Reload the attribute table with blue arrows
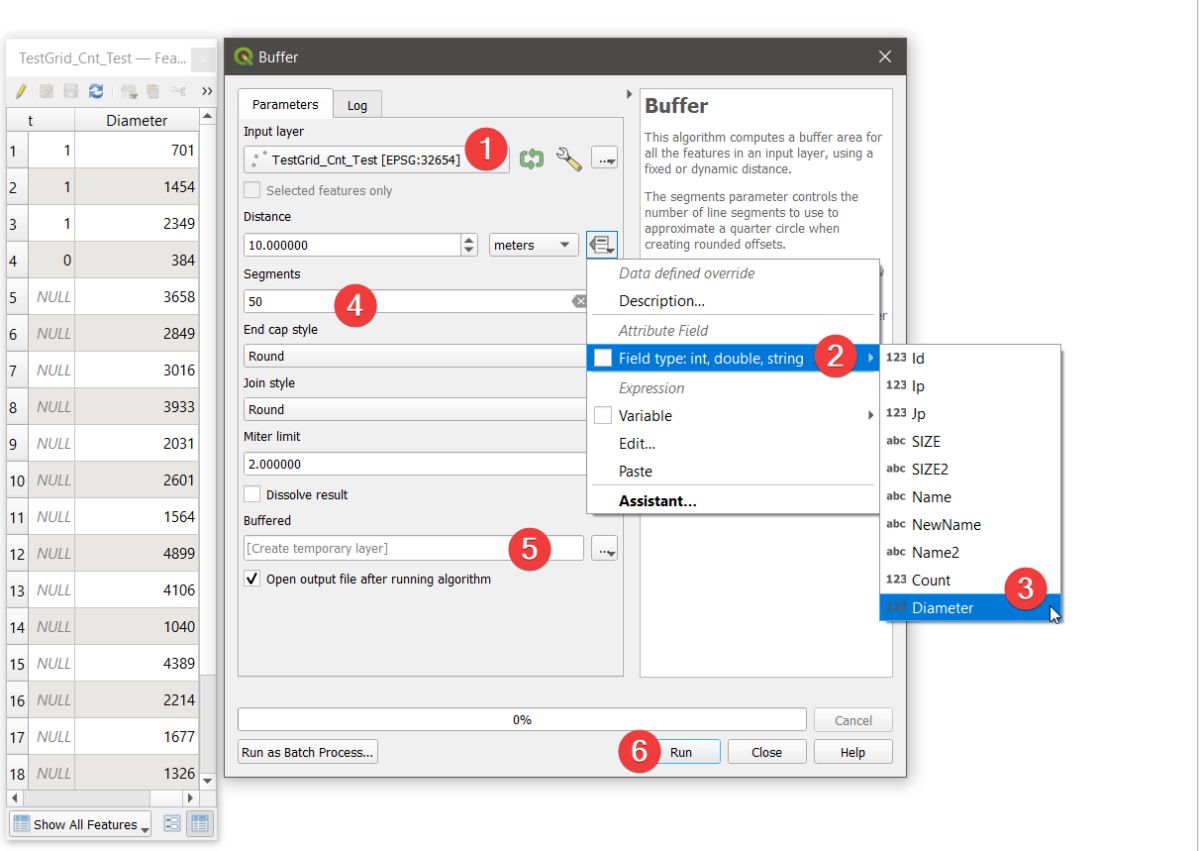Viewport: 1199px width, 851px height. 96,91
